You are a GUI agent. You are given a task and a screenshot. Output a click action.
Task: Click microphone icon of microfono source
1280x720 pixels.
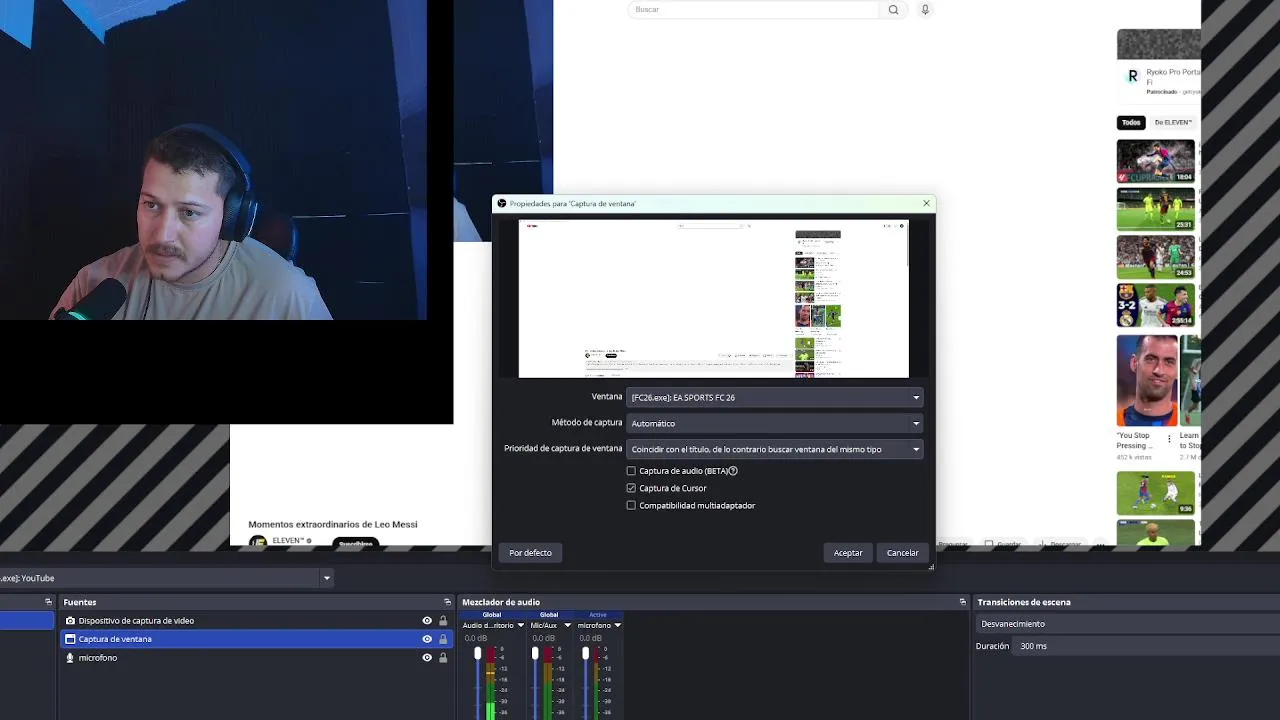click(x=70, y=658)
